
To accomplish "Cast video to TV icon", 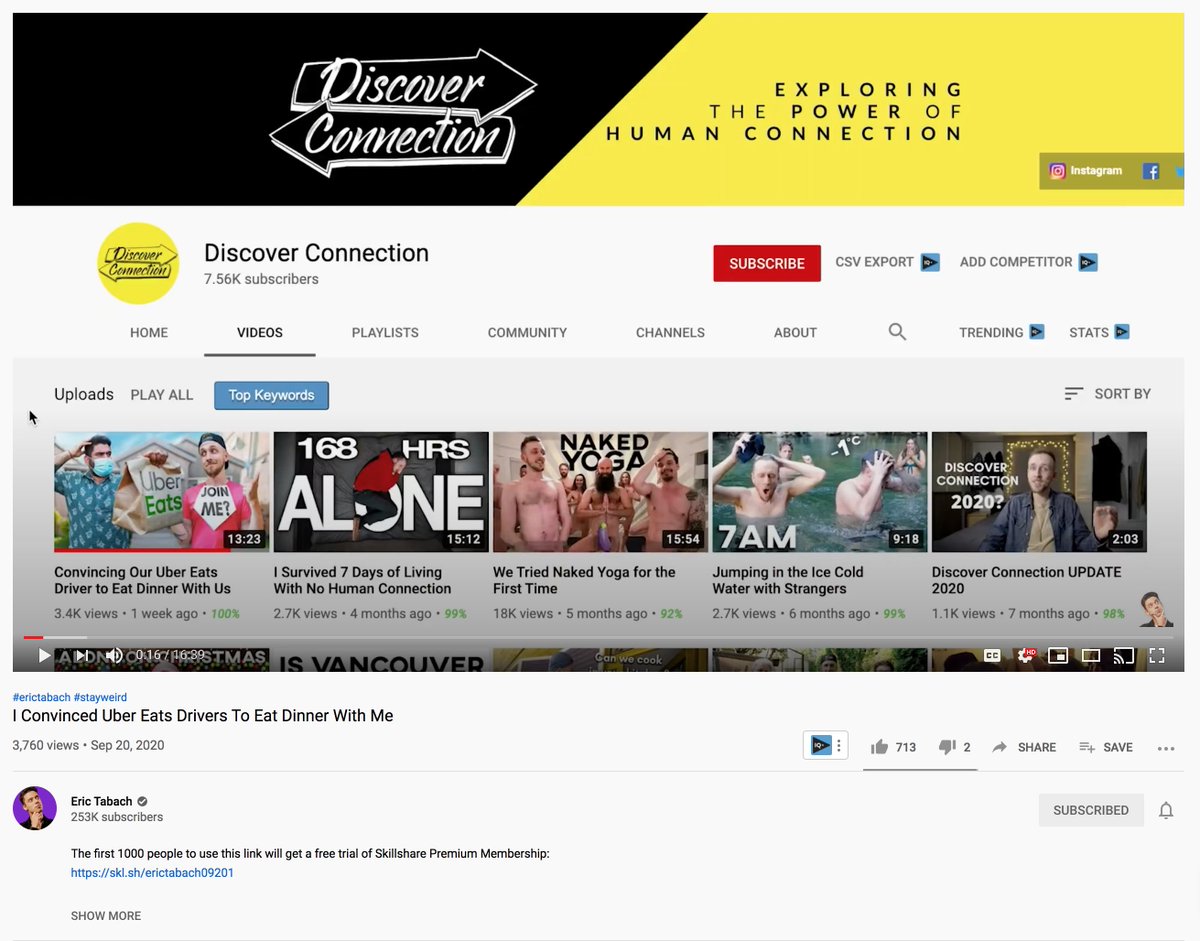I will tap(1124, 656).
